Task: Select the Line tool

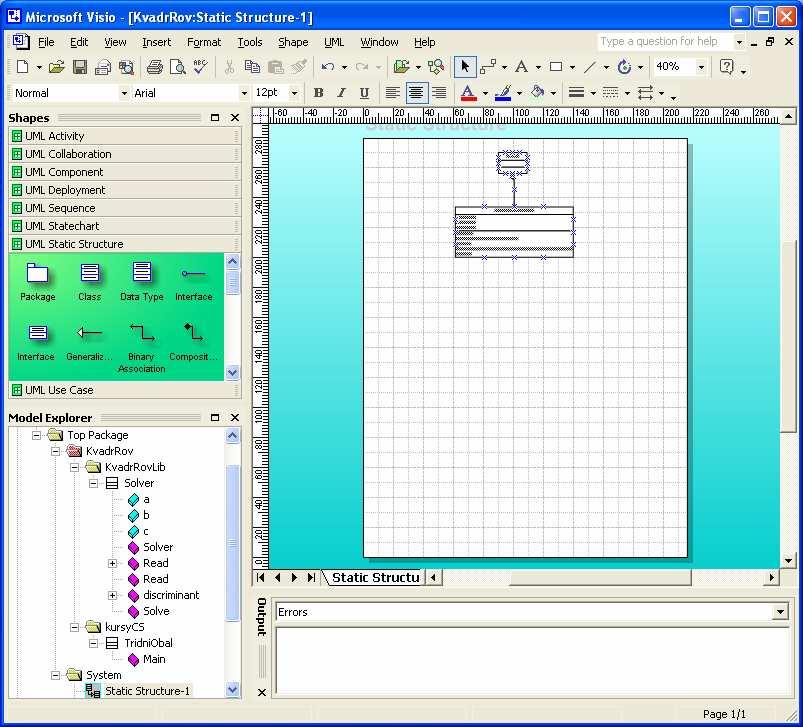Action: click(590, 67)
